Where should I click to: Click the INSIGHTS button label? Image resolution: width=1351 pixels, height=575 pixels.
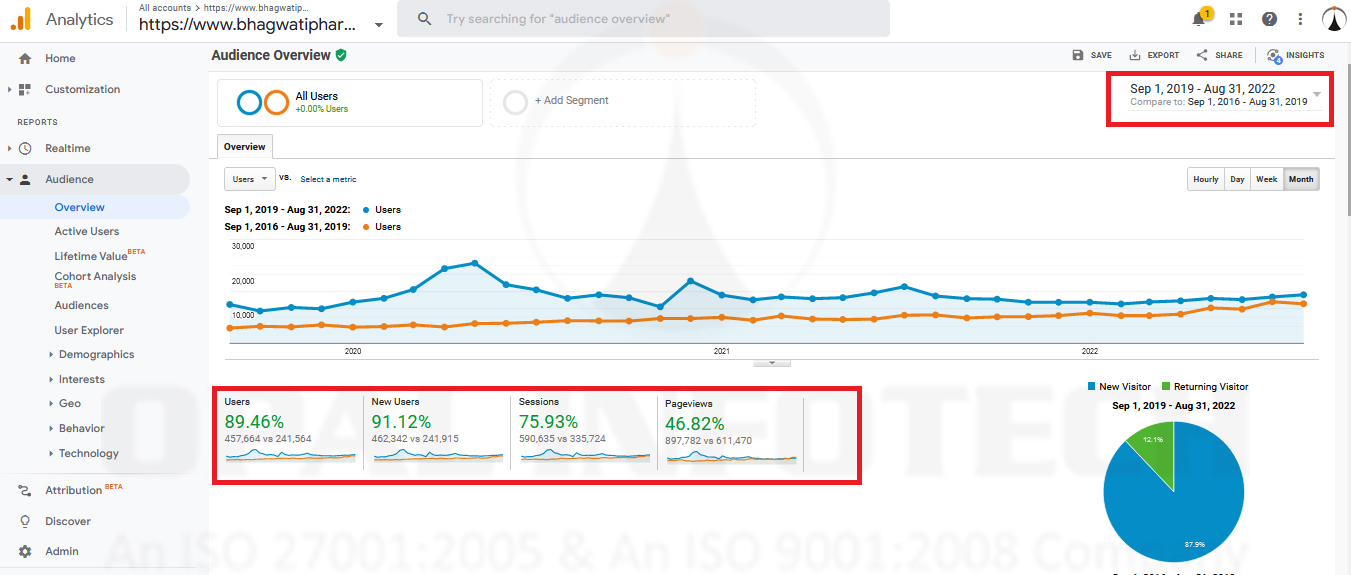(1306, 55)
